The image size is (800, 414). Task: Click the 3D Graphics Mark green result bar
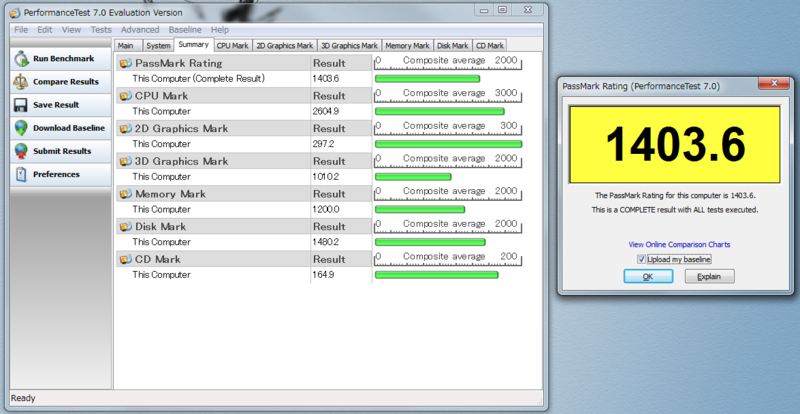413,177
